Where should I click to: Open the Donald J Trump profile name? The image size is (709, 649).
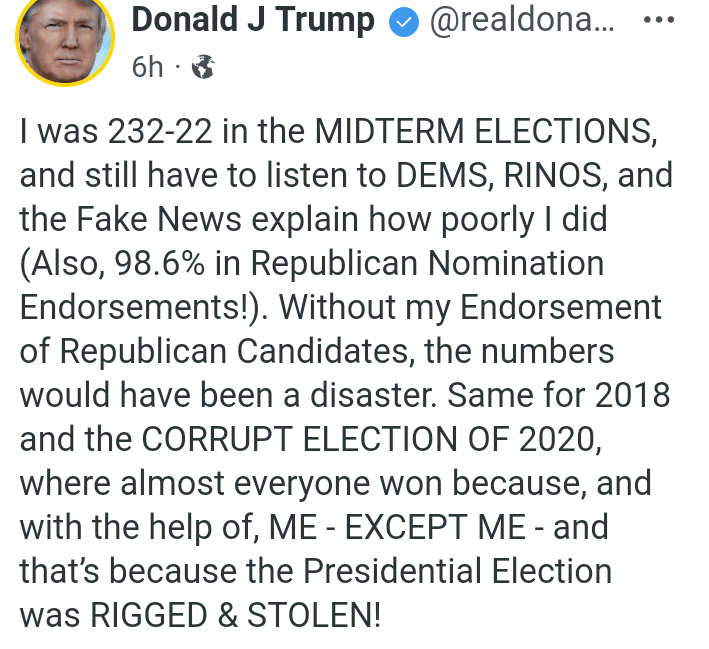[253, 19]
